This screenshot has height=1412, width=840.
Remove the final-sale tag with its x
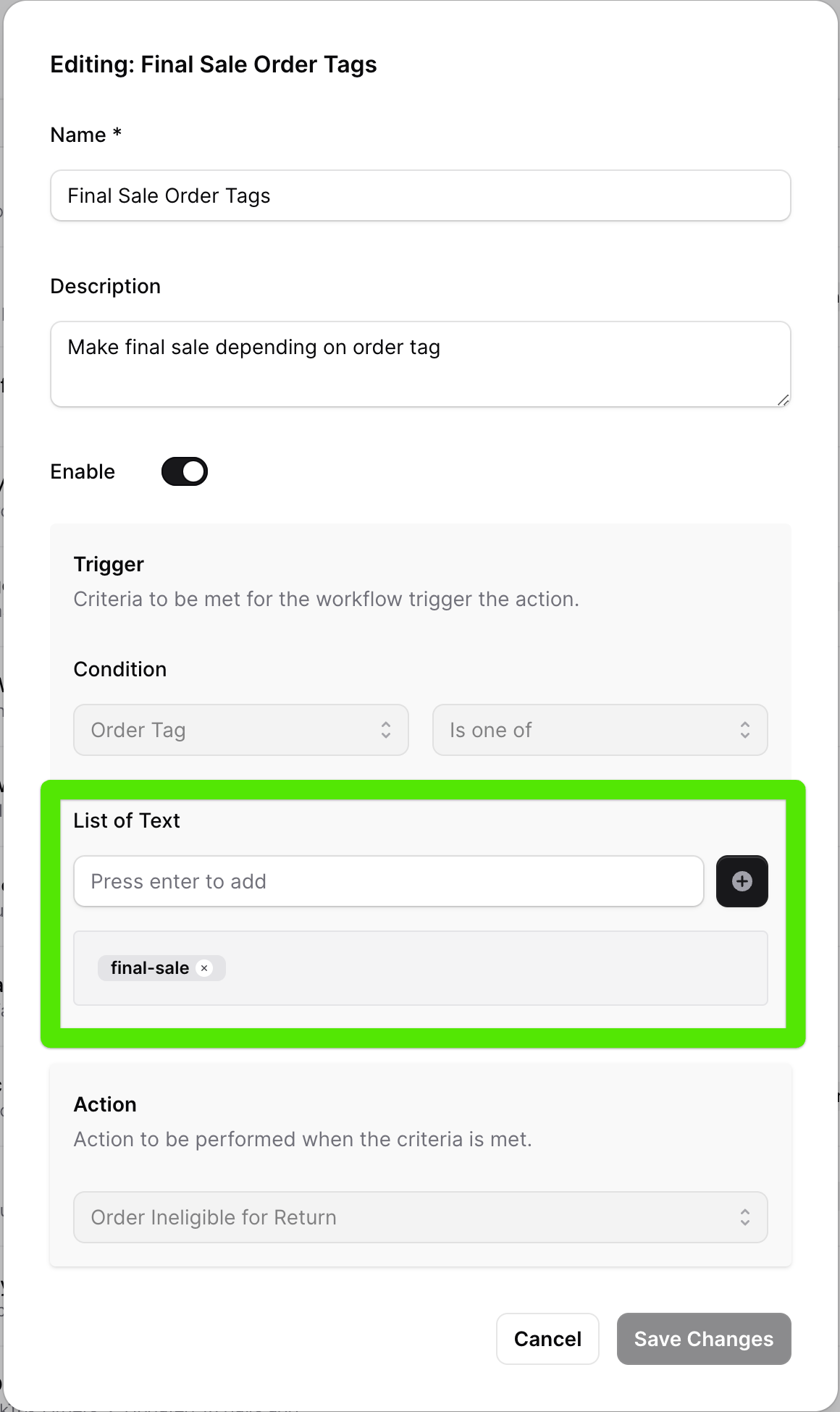point(204,968)
